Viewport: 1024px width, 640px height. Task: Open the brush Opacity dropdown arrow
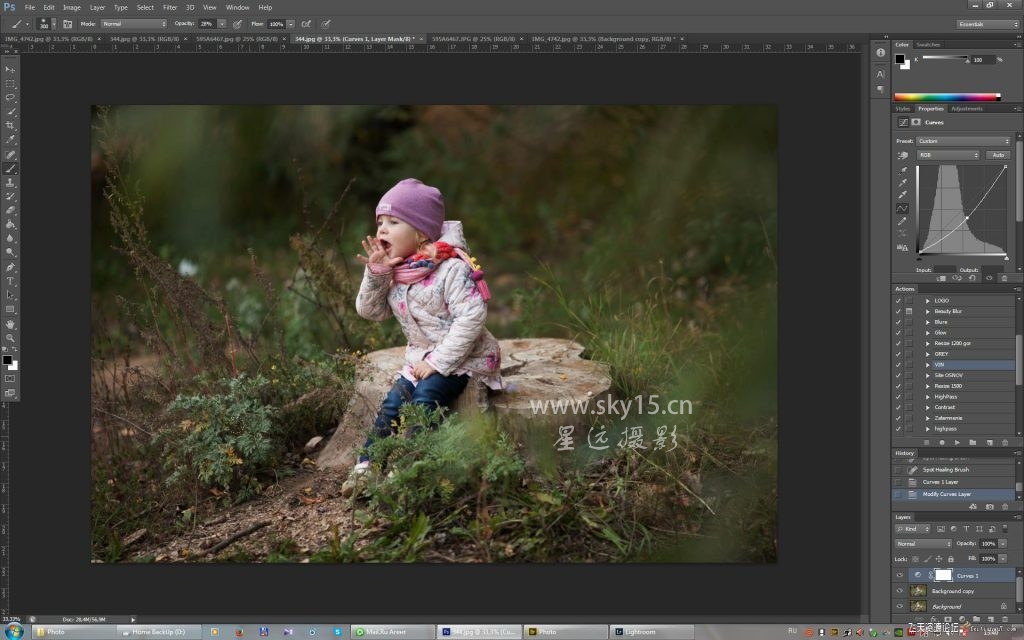pos(221,24)
